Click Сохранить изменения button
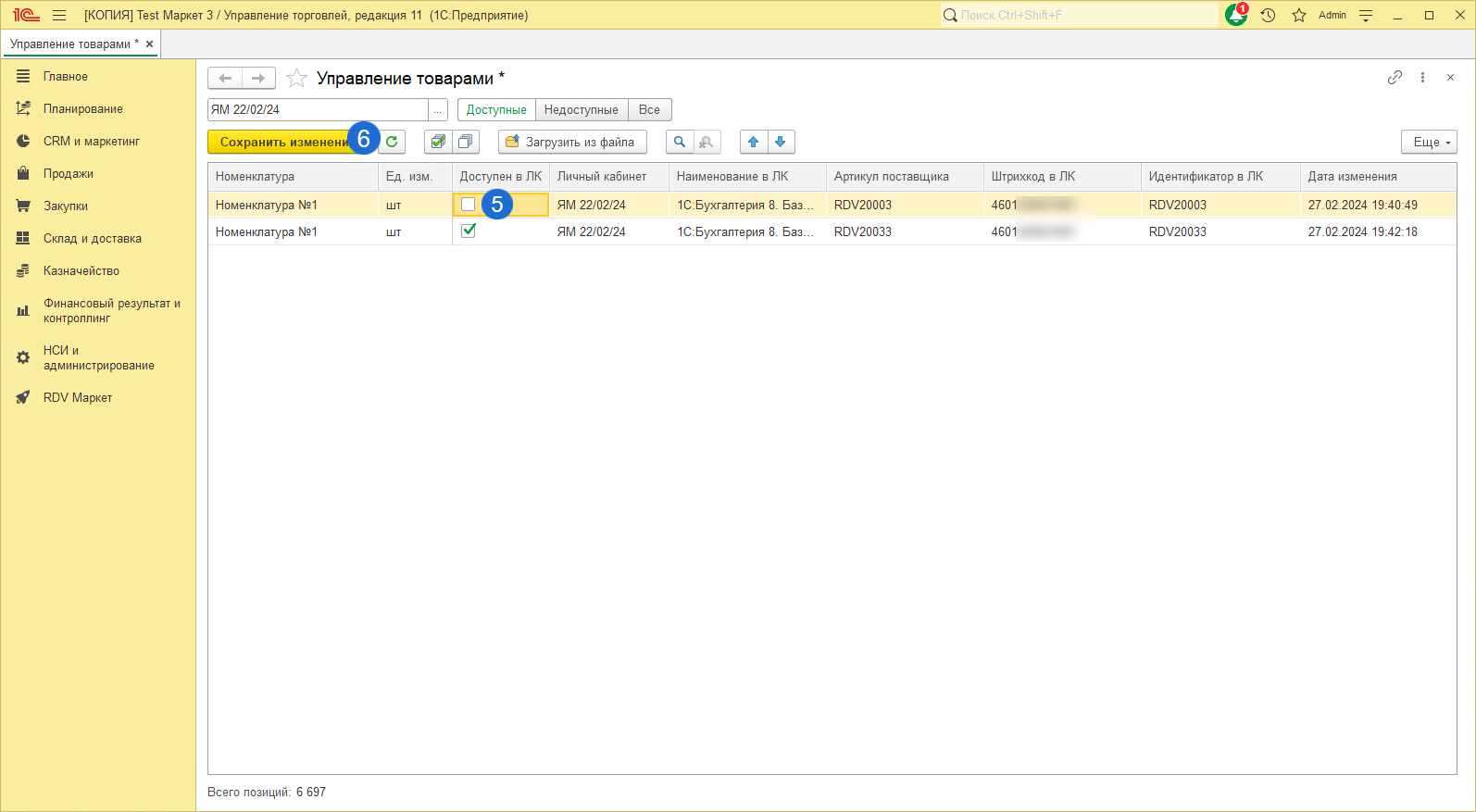The image size is (1476, 812). point(282,142)
